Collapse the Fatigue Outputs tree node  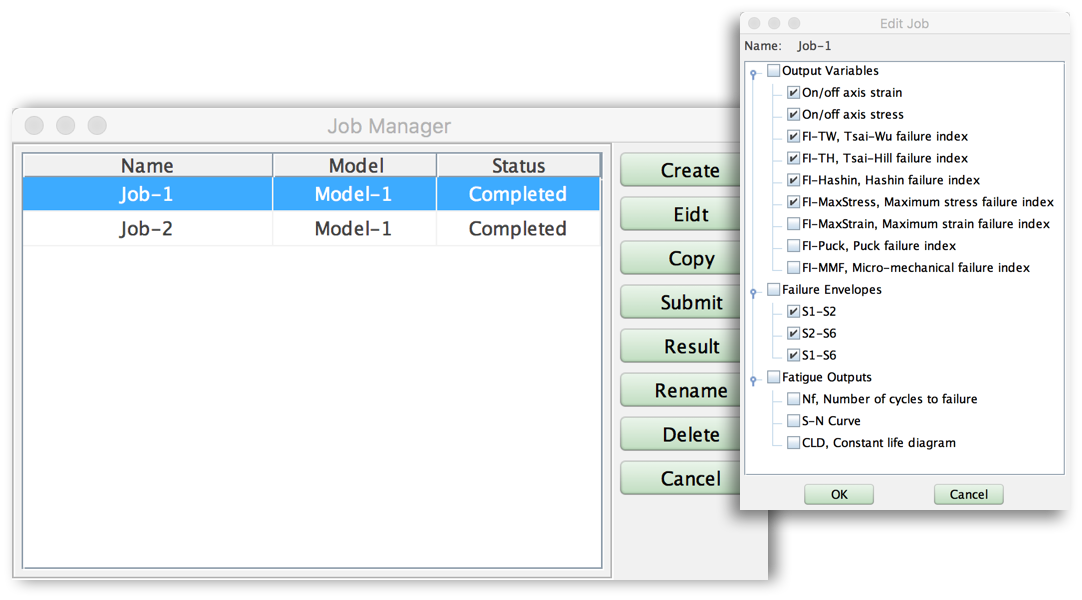[754, 380]
